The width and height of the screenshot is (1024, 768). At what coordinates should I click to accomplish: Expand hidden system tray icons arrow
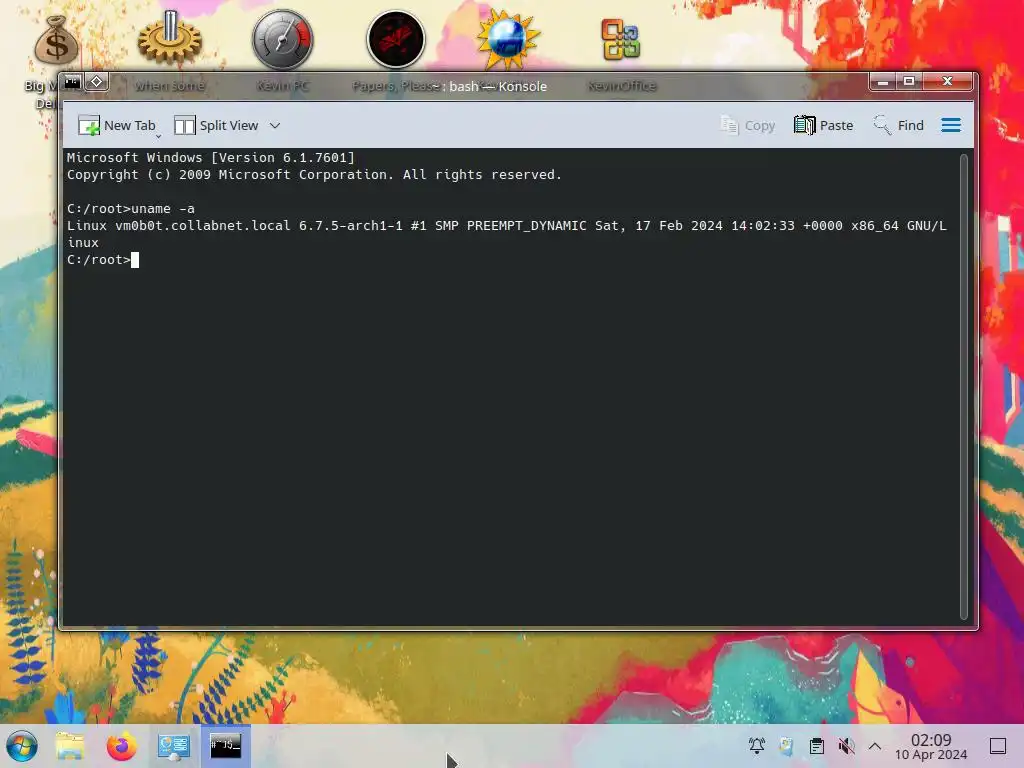(x=875, y=746)
